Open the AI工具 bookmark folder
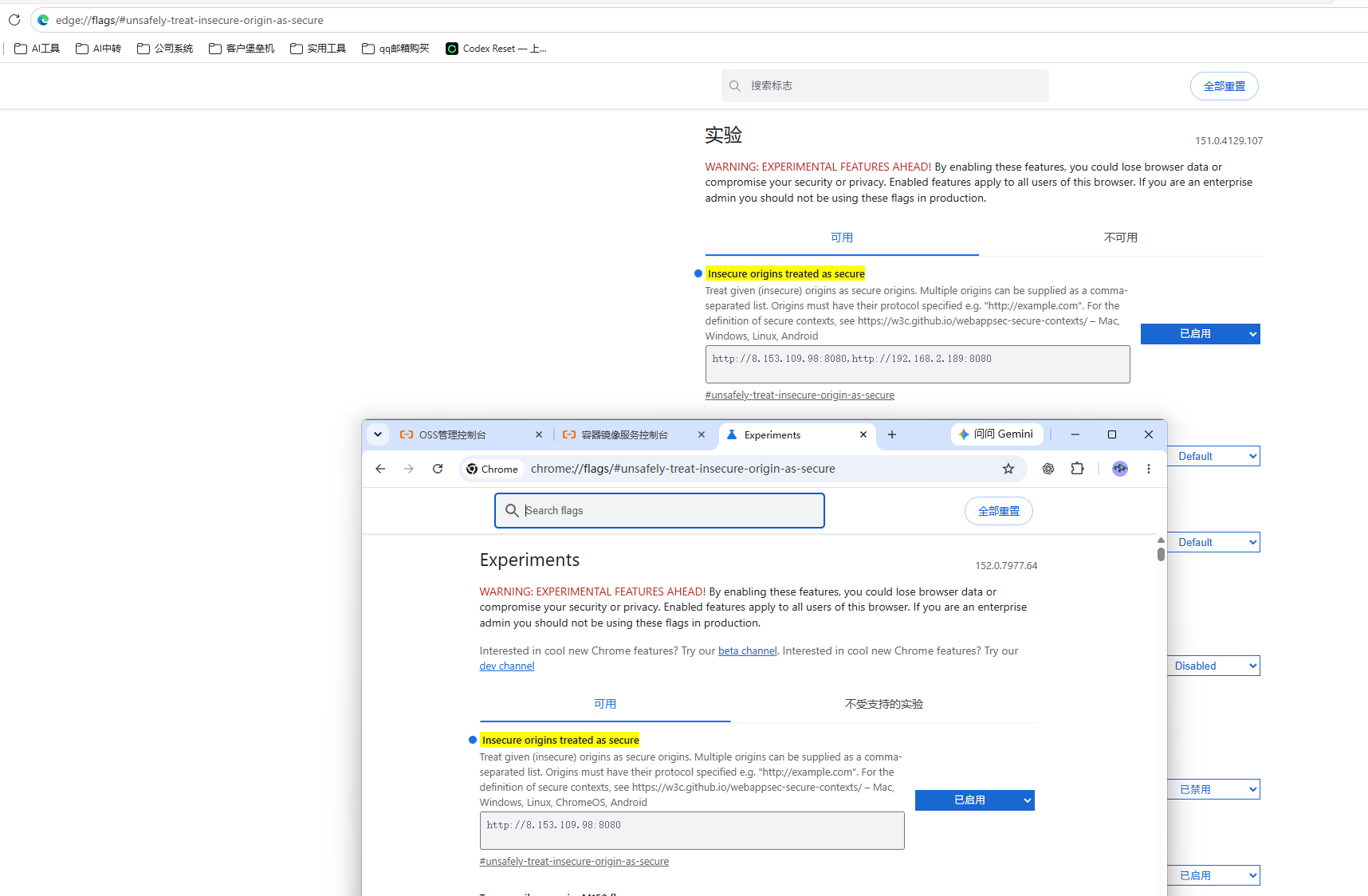This screenshot has width=1368, height=896. coord(37,49)
